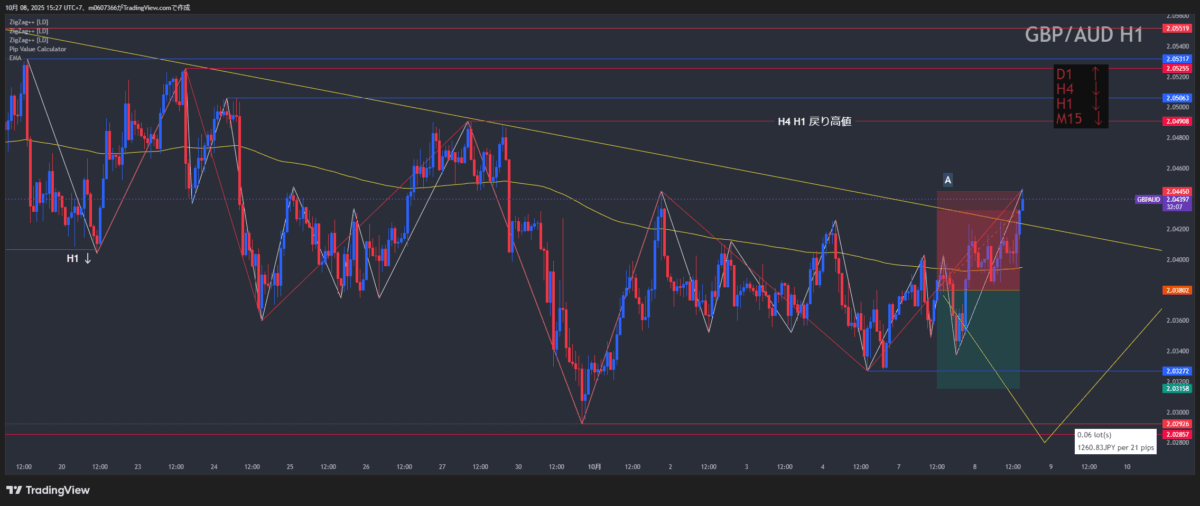Select the 2.05519 red price level label
Viewport: 1200px width, 506px height.
tap(1176, 29)
